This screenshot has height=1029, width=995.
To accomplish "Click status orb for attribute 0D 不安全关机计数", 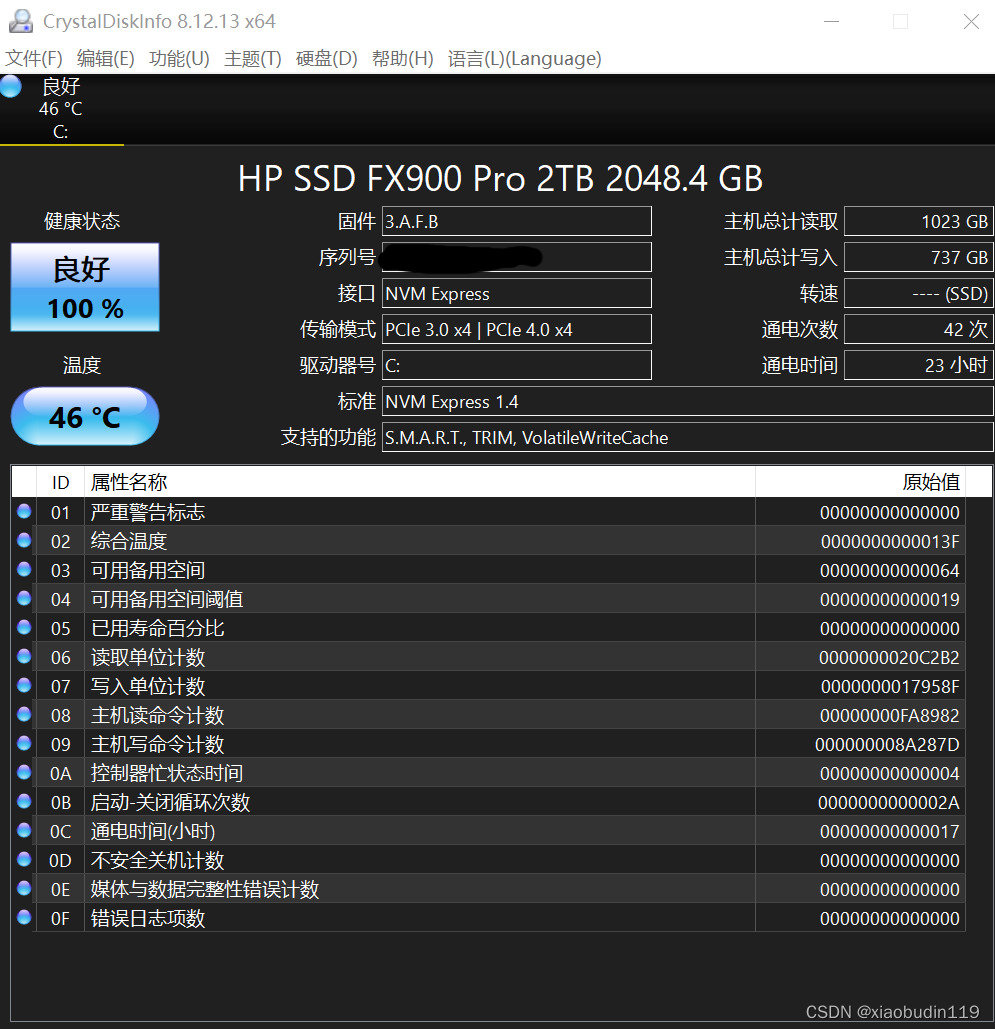I will click(x=24, y=859).
